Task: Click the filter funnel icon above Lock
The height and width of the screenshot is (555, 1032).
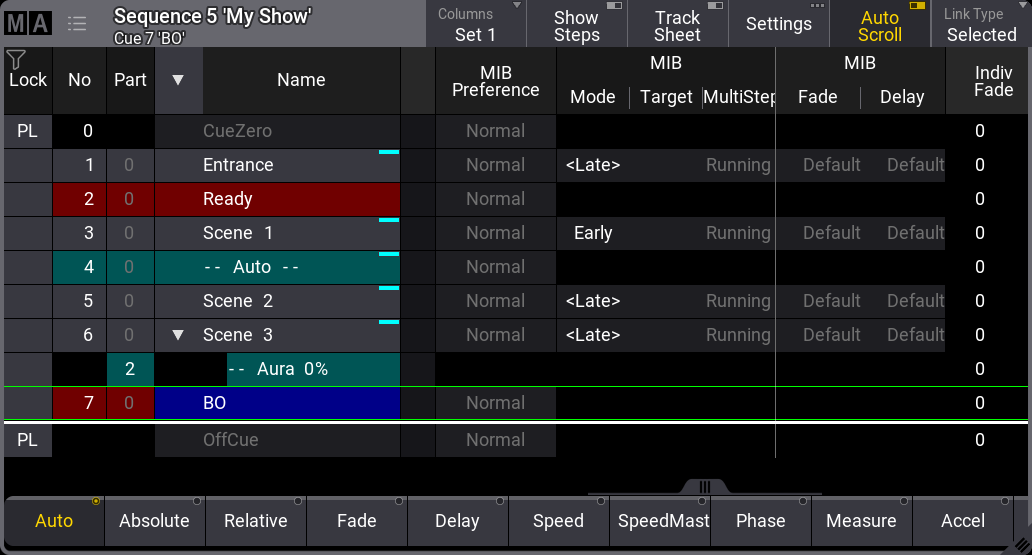Action: pyautogui.click(x=16, y=60)
